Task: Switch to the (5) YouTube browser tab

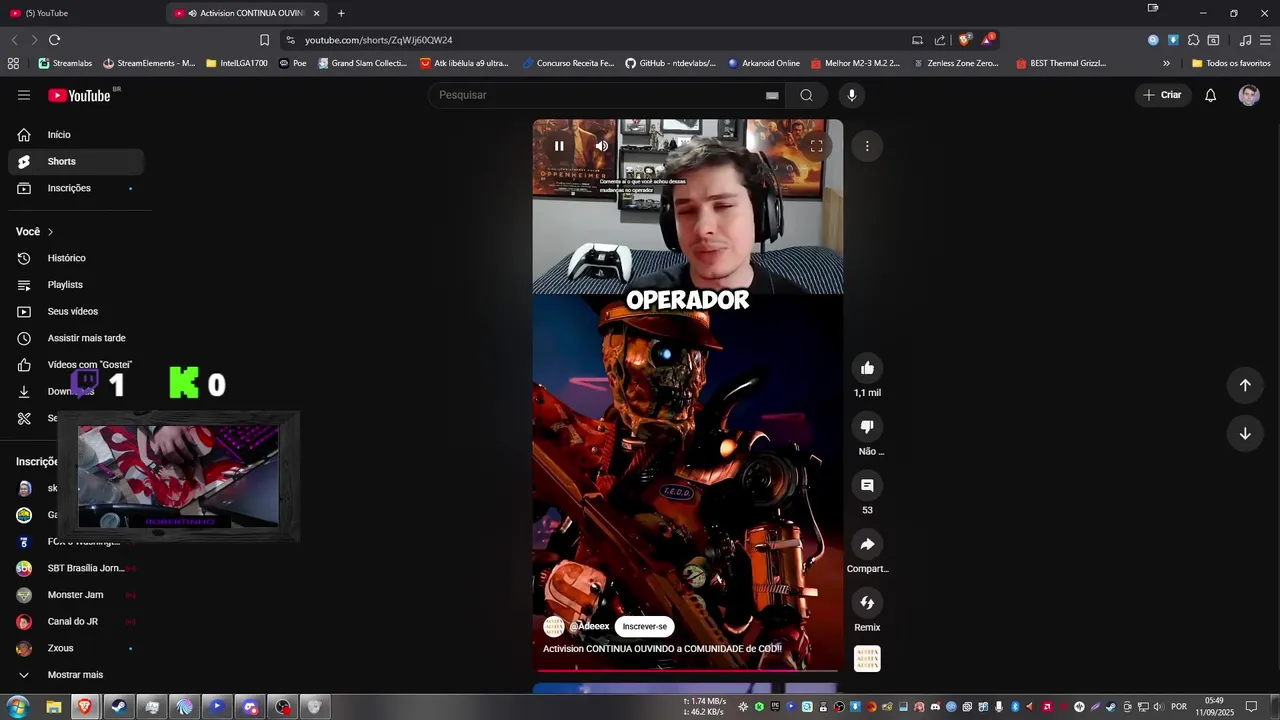Action: click(84, 13)
